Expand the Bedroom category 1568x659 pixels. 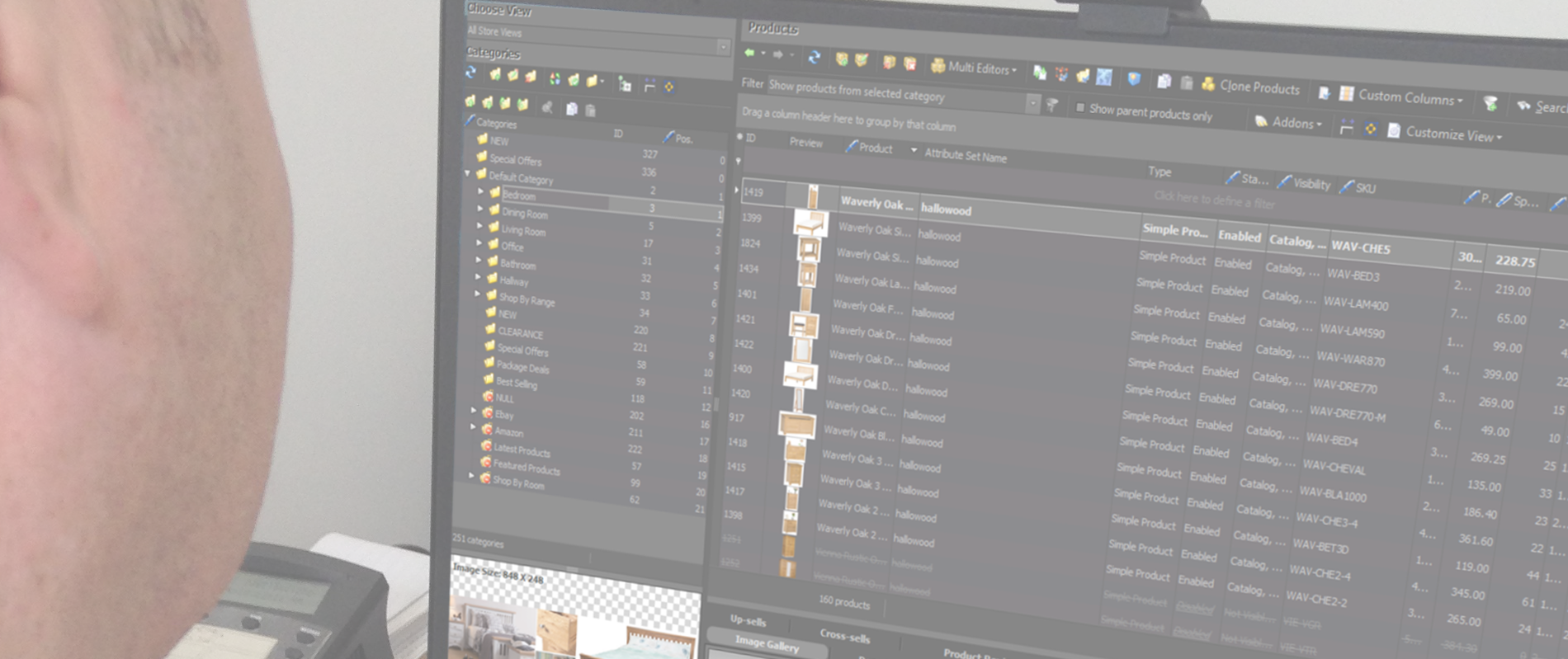pyautogui.click(x=480, y=191)
